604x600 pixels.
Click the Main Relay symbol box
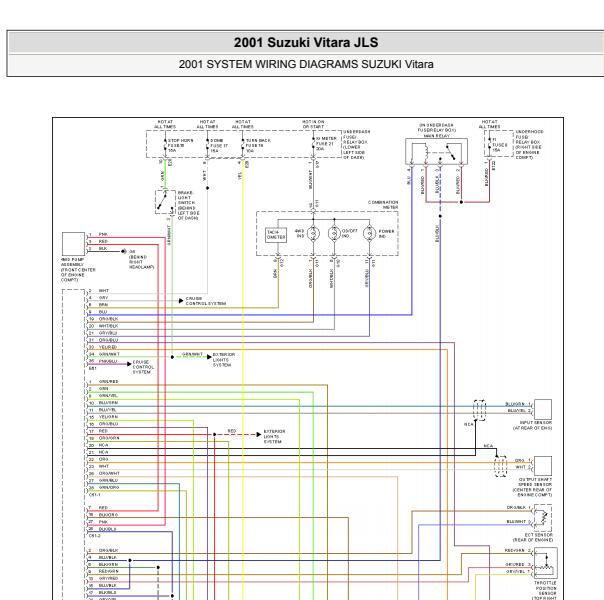(x=436, y=151)
